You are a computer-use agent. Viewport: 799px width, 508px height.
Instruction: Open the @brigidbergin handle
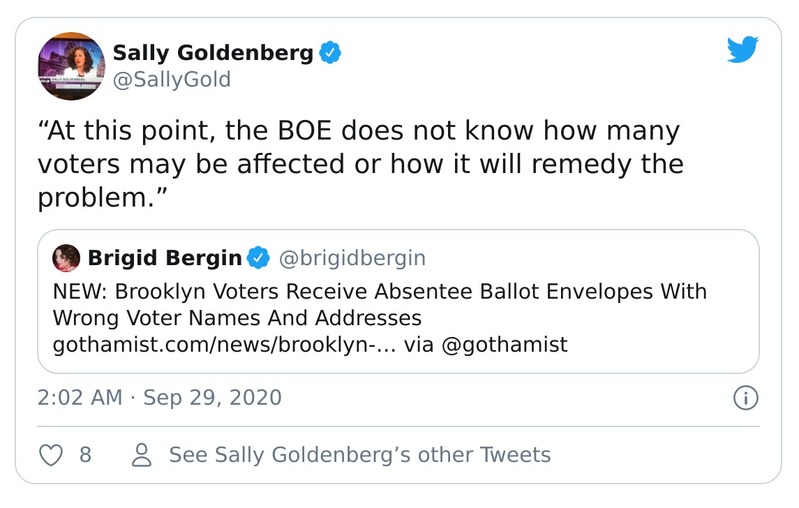coord(350,258)
